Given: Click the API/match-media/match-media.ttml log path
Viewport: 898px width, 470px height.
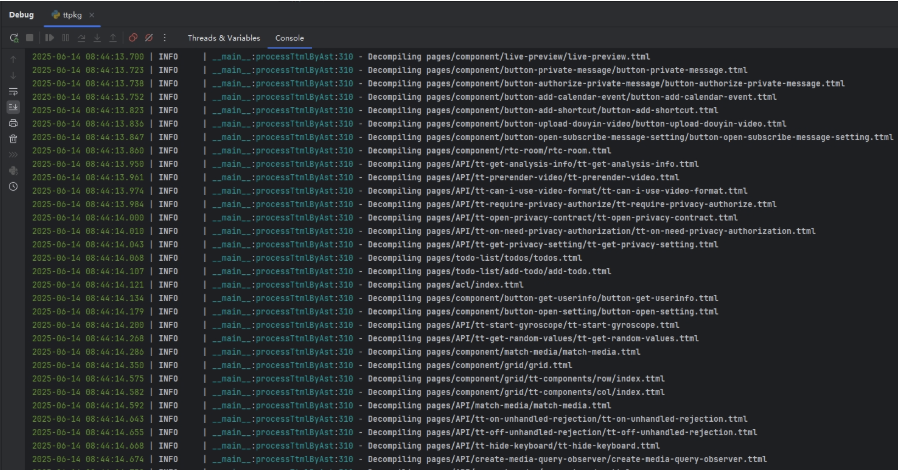Looking at the screenshot, I should point(518,405).
